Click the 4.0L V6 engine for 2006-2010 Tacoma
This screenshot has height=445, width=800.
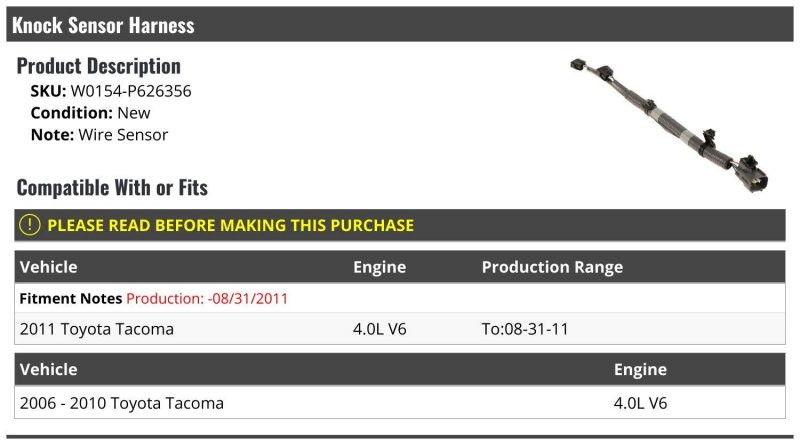pos(640,403)
